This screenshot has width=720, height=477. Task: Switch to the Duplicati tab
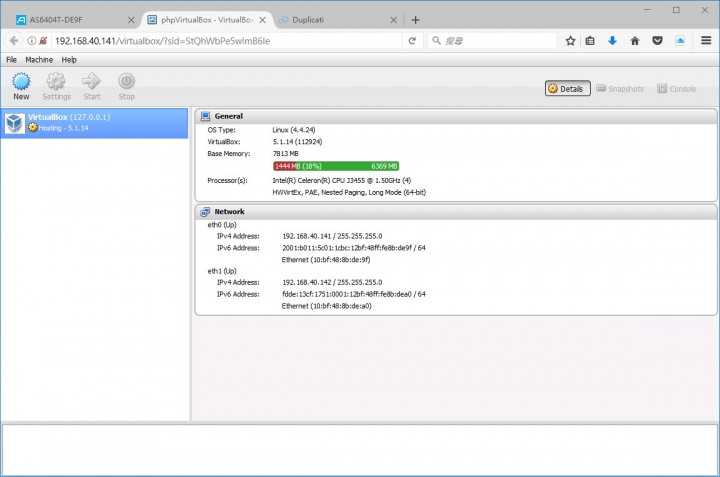click(x=338, y=20)
